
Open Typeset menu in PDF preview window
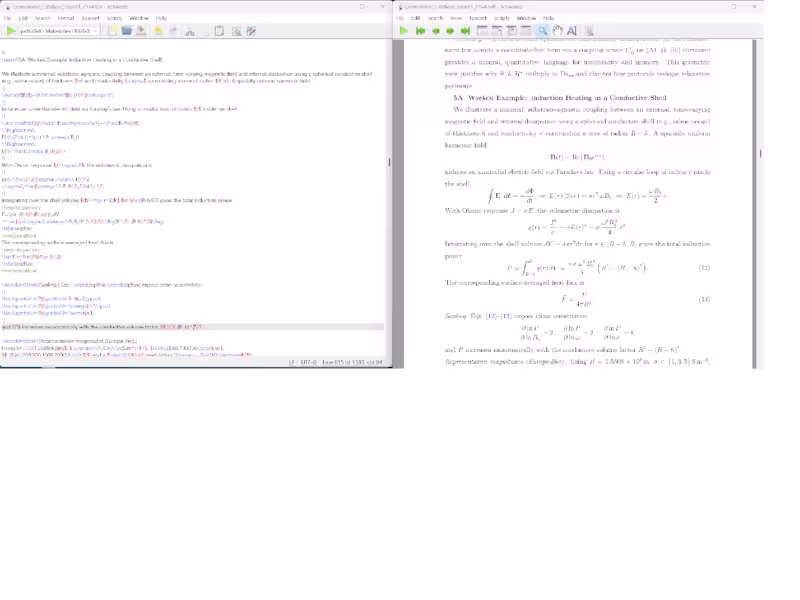[478, 18]
